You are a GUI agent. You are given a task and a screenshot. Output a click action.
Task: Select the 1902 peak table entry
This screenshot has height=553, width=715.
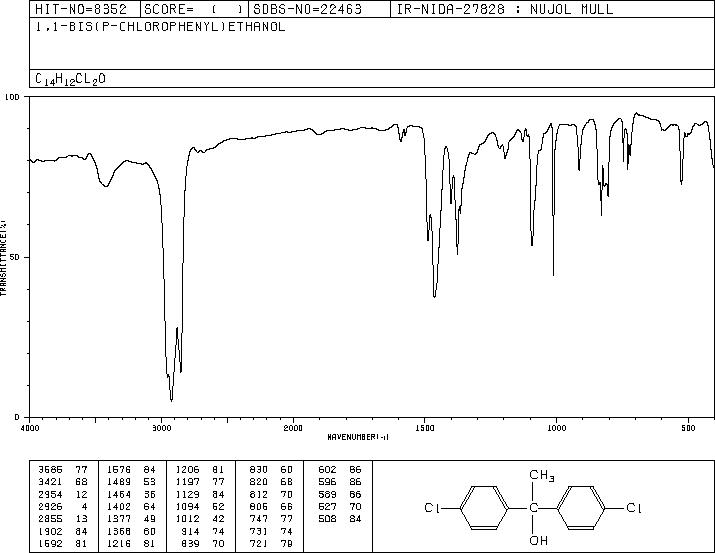click(63, 531)
